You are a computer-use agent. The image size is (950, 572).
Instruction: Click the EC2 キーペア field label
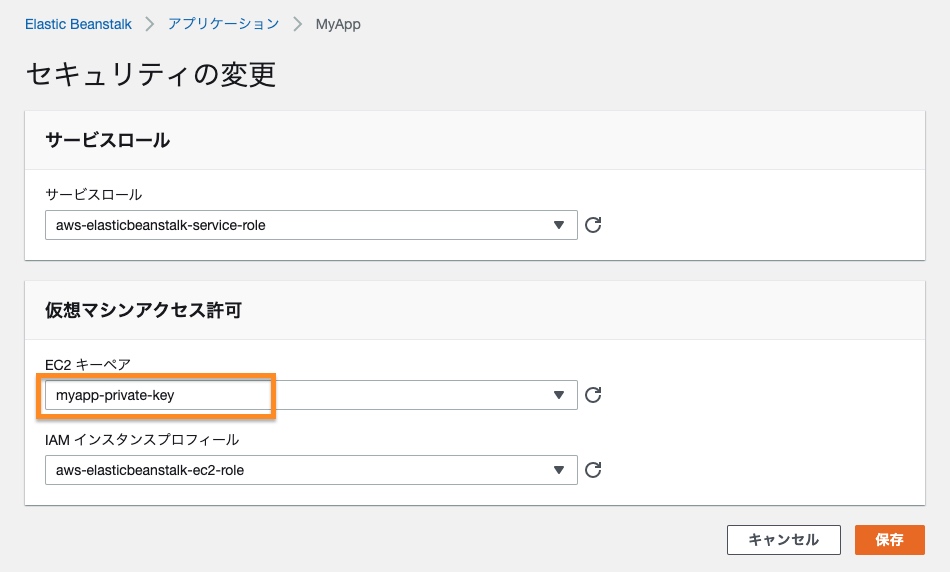pos(88,364)
